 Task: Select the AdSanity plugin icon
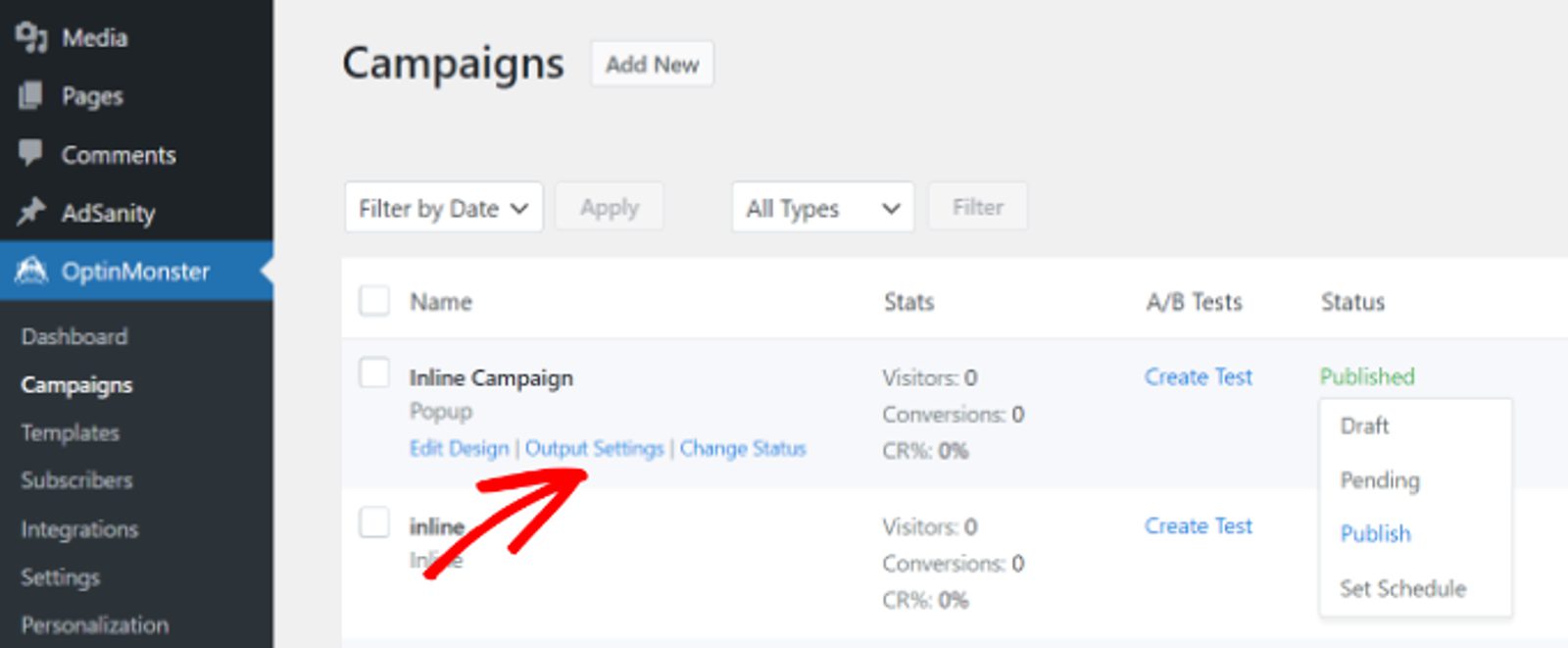pos(32,213)
